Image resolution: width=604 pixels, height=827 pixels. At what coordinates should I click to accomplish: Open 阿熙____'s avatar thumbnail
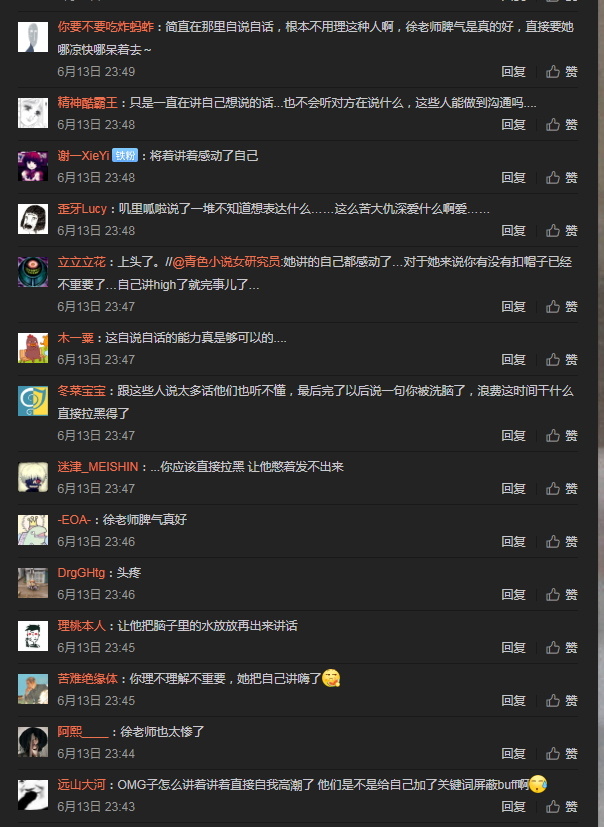tap(33, 742)
